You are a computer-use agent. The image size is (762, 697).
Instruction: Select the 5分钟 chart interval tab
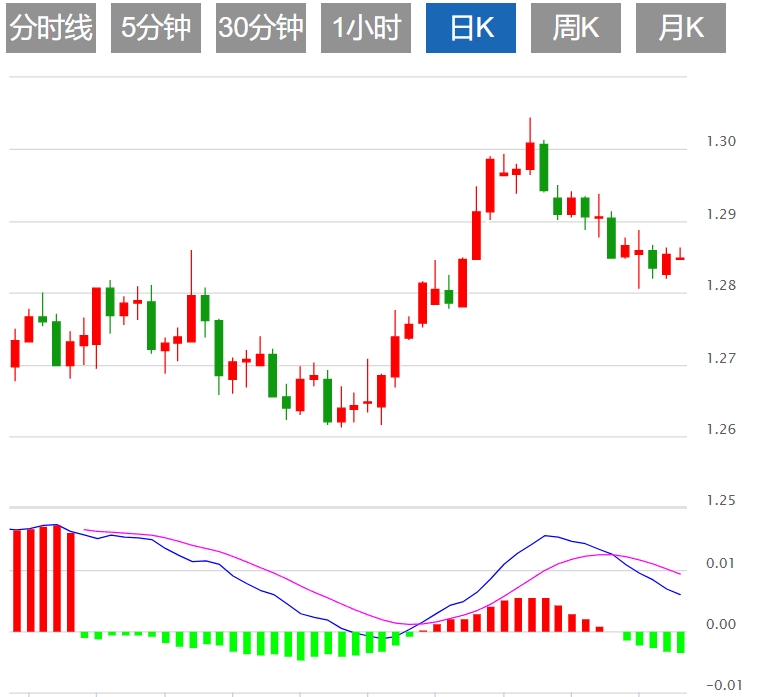tap(156, 28)
